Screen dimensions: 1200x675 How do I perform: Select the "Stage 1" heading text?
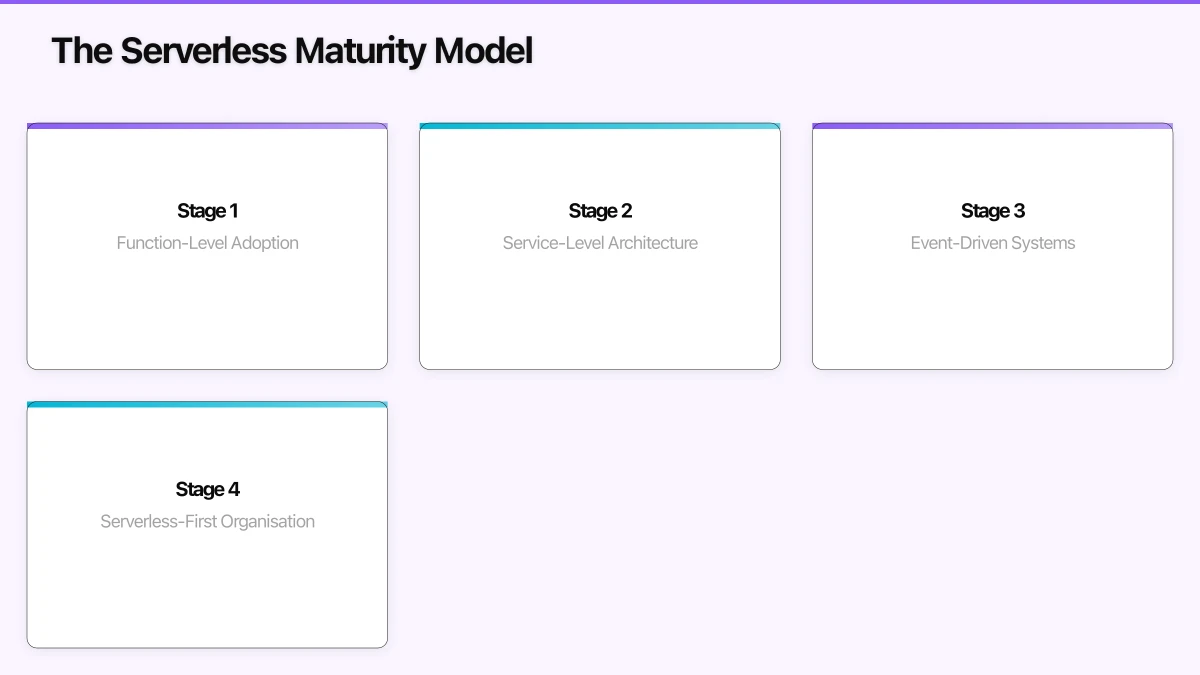click(x=207, y=211)
